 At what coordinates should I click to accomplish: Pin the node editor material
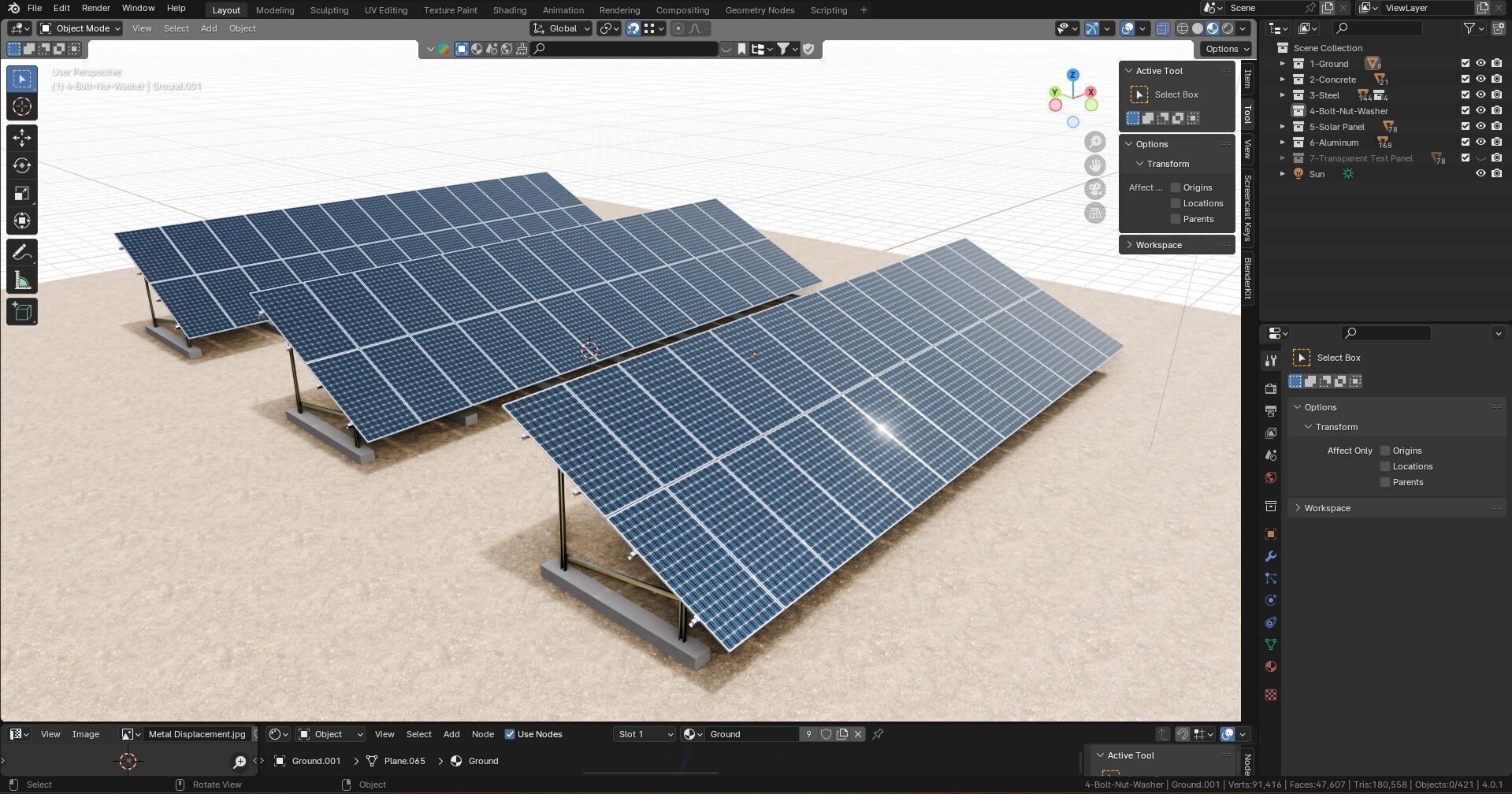click(x=878, y=734)
